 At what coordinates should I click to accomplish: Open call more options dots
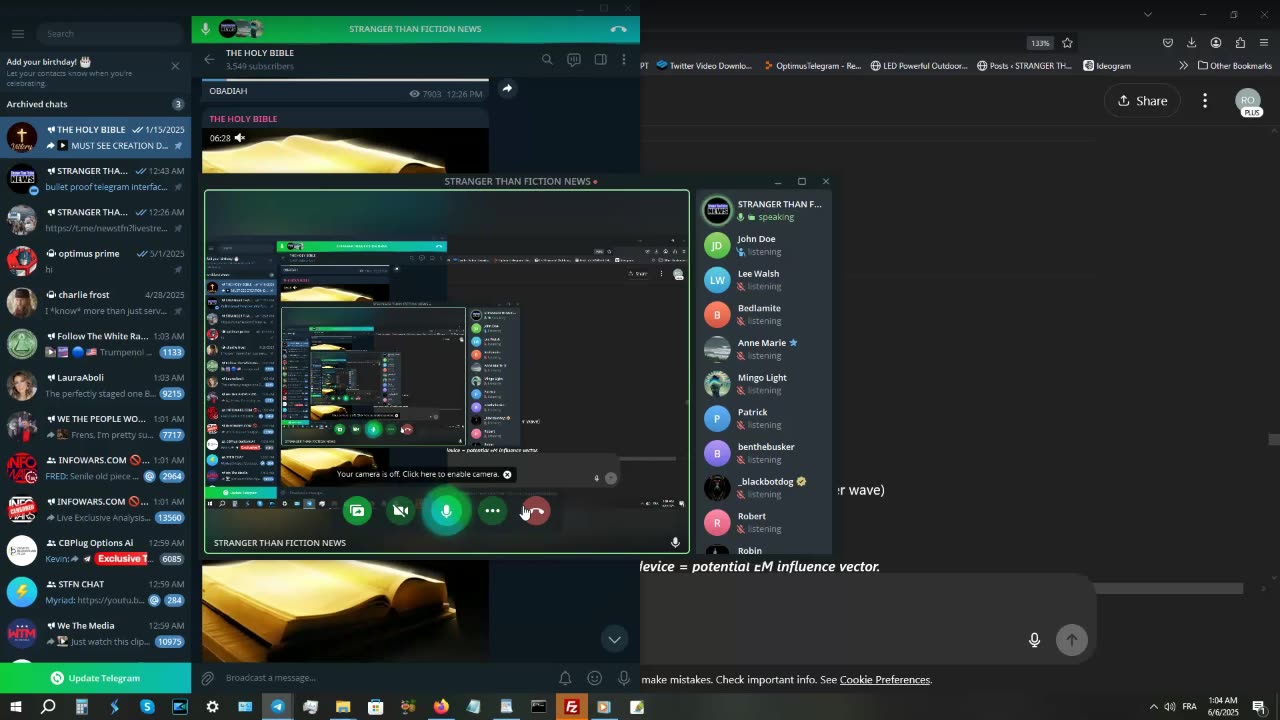pyautogui.click(x=492, y=511)
